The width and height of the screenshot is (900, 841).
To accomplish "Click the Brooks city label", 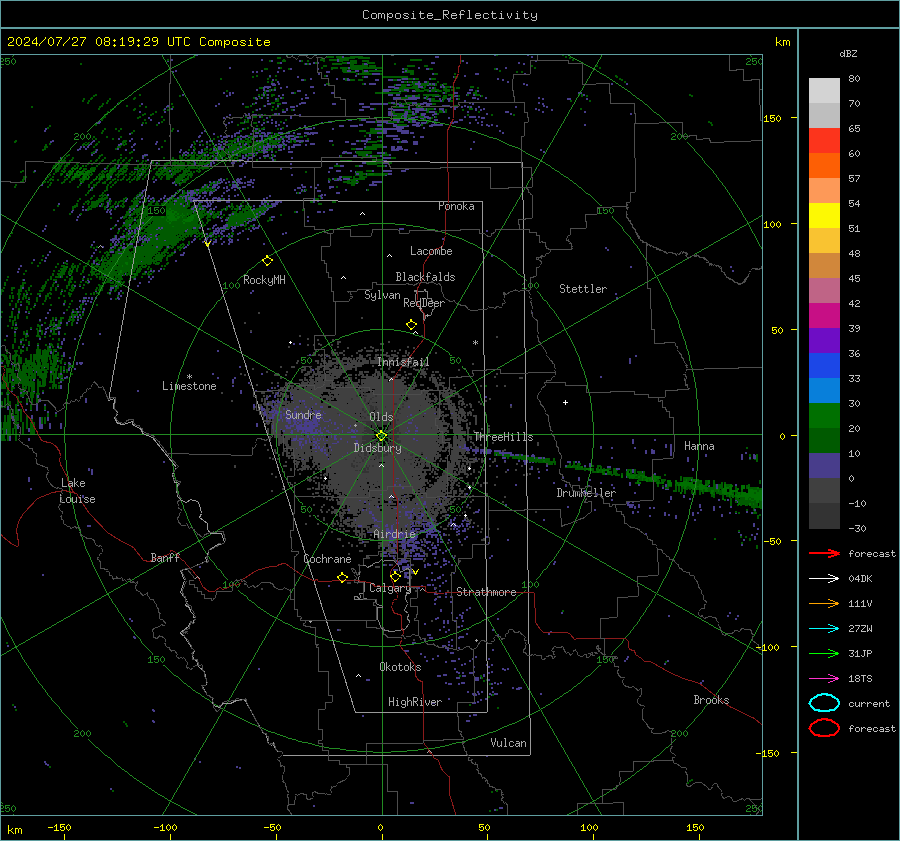I will coord(711,700).
